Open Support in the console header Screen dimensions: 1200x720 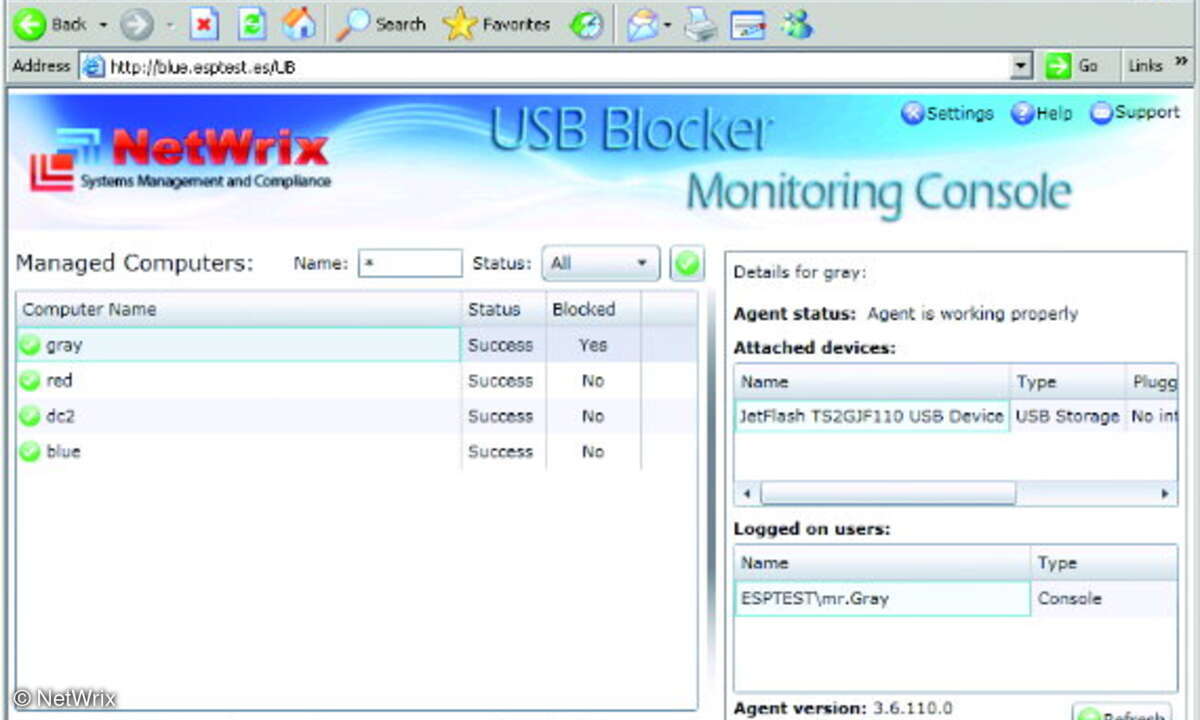(1135, 112)
